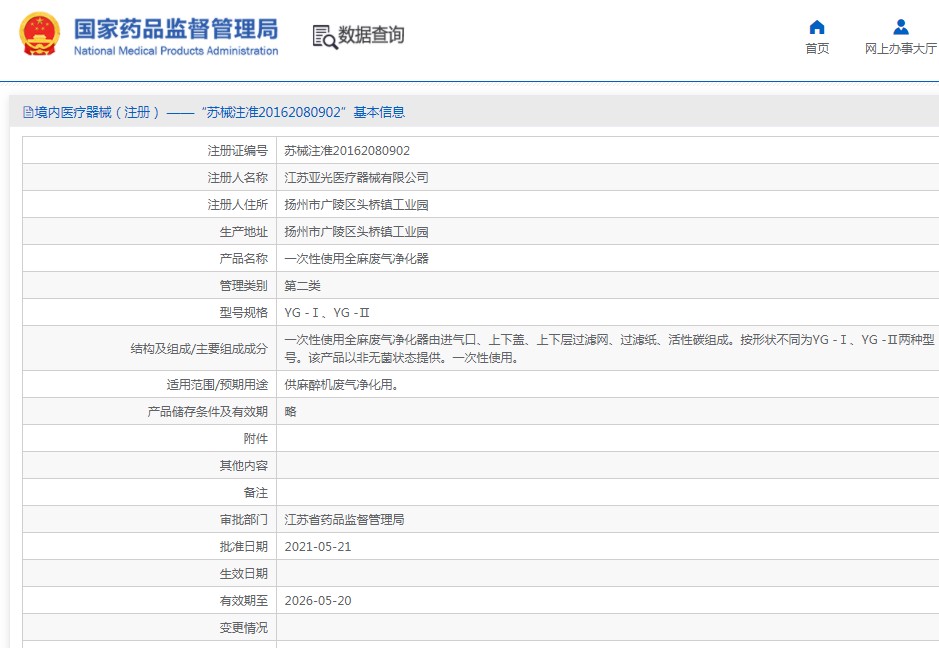Click the 审批部门 row label
Viewport: 939px width, 648px height.
[x=243, y=519]
